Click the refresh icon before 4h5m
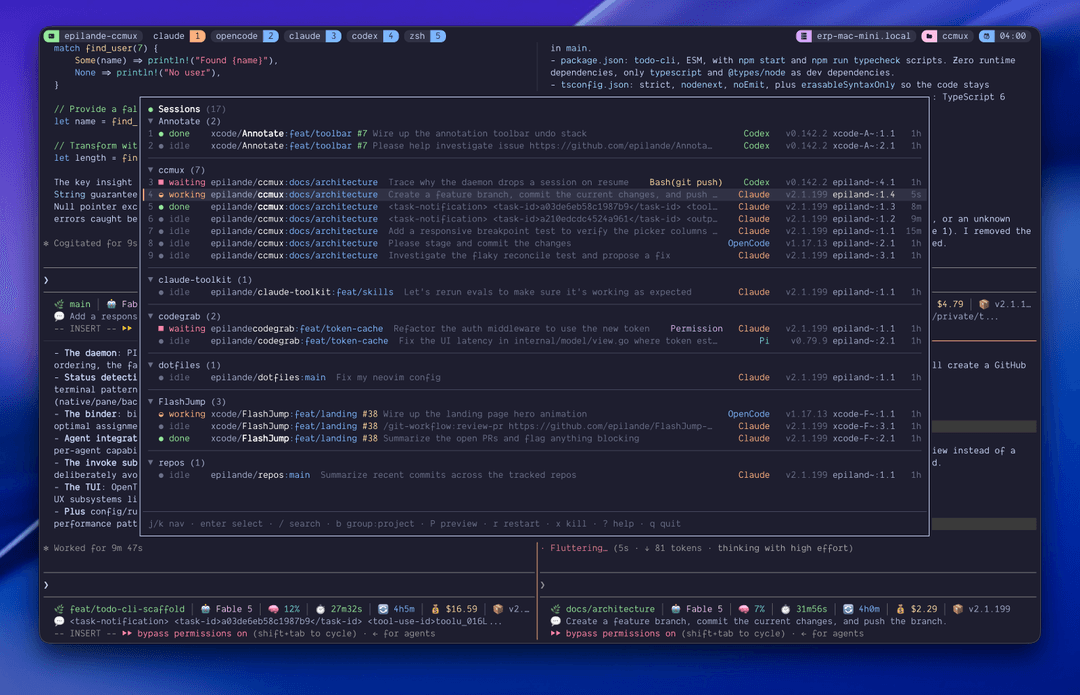The image size is (1080, 695). [383, 609]
